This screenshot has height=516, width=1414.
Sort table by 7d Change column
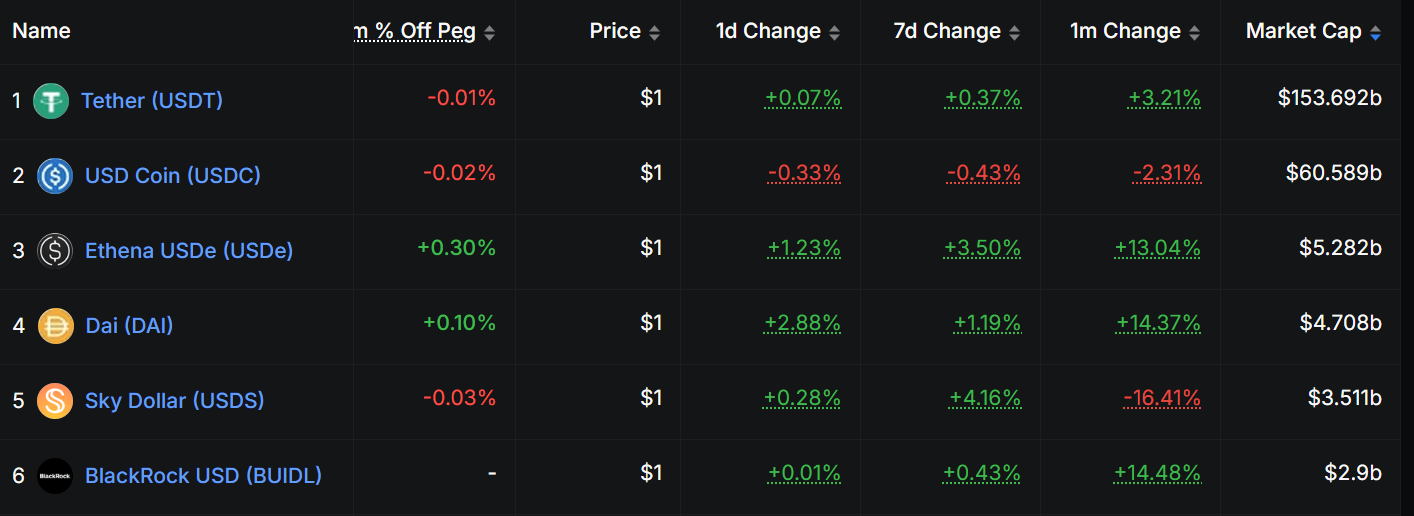coord(947,32)
